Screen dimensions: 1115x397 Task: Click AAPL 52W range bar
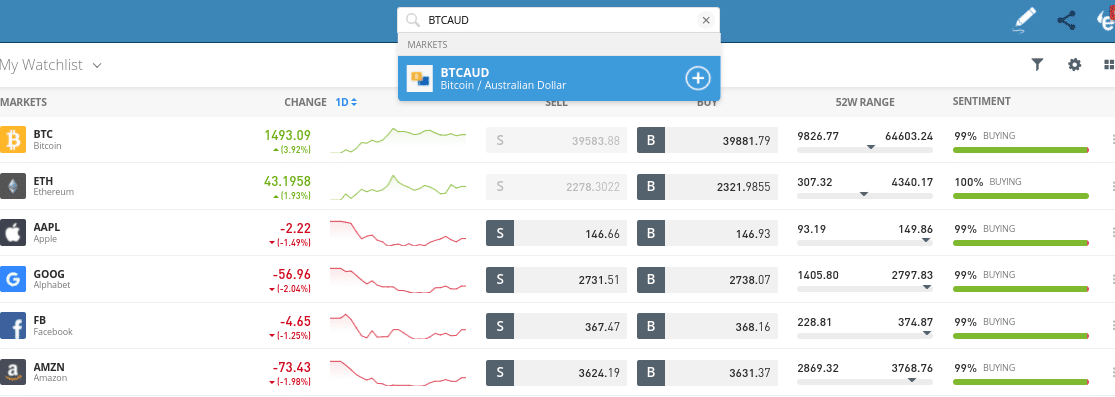(865, 243)
